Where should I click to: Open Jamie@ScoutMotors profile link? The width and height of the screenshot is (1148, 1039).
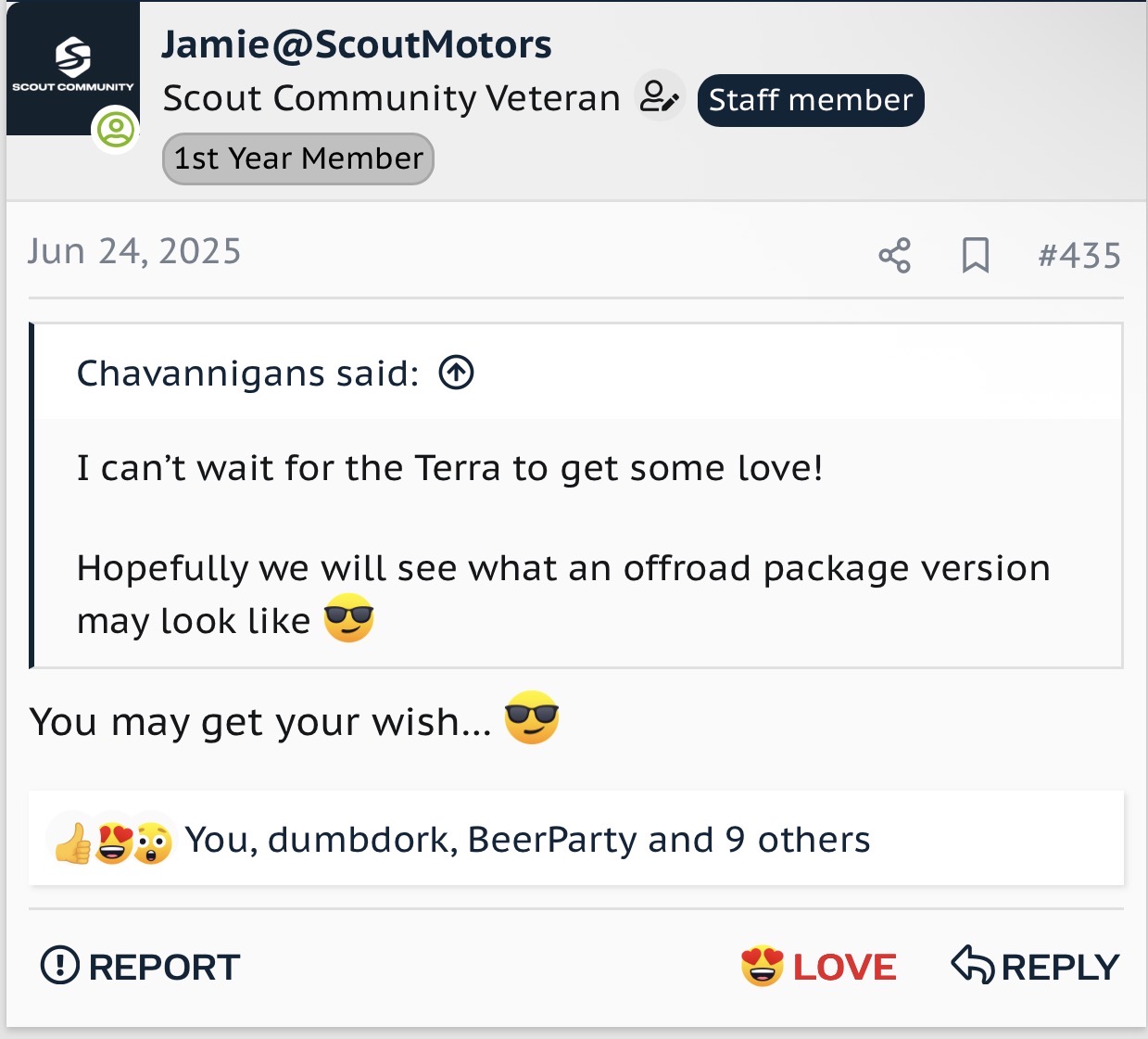pos(357,44)
